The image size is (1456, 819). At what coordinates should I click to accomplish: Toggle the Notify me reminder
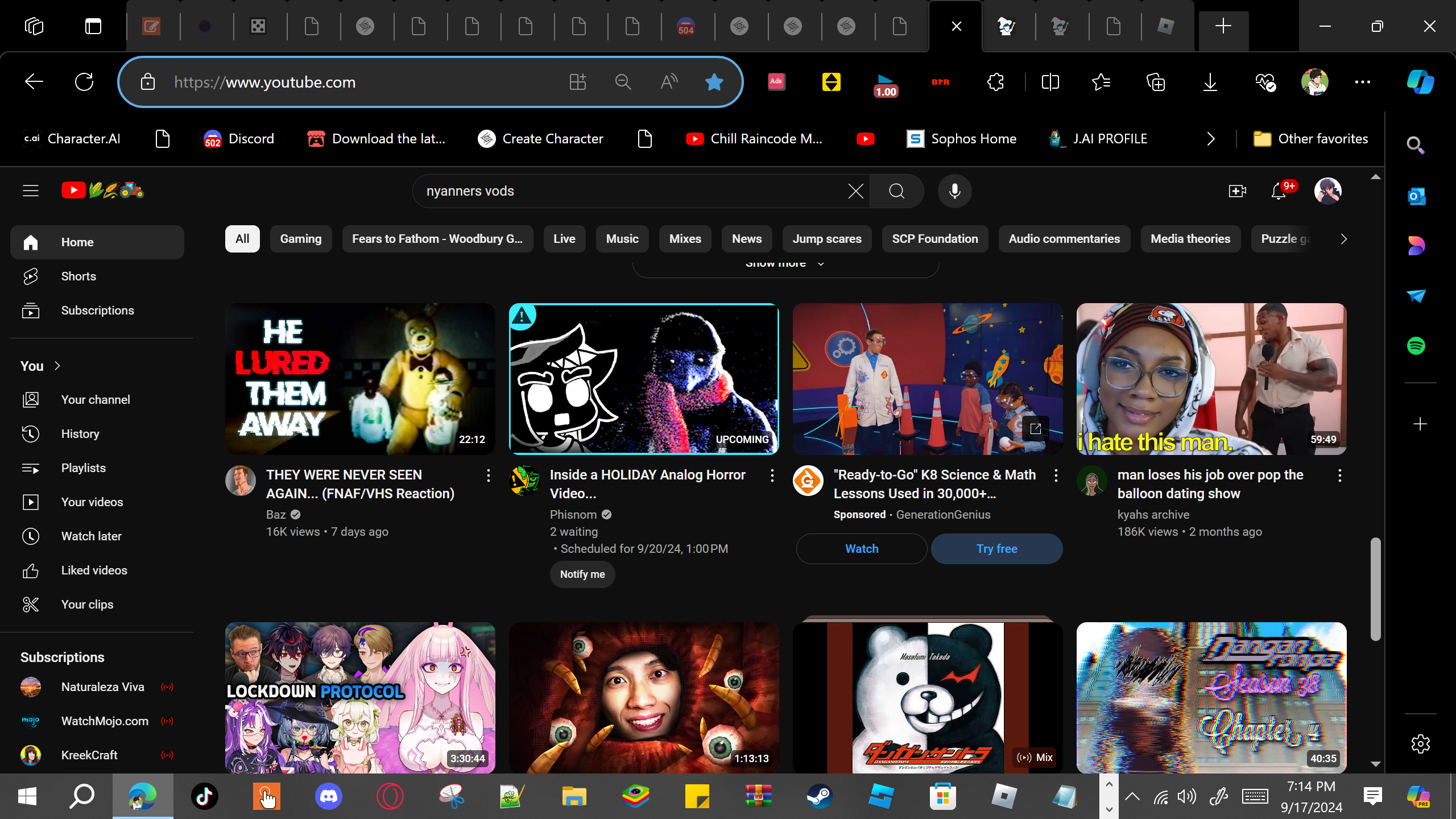click(x=582, y=574)
